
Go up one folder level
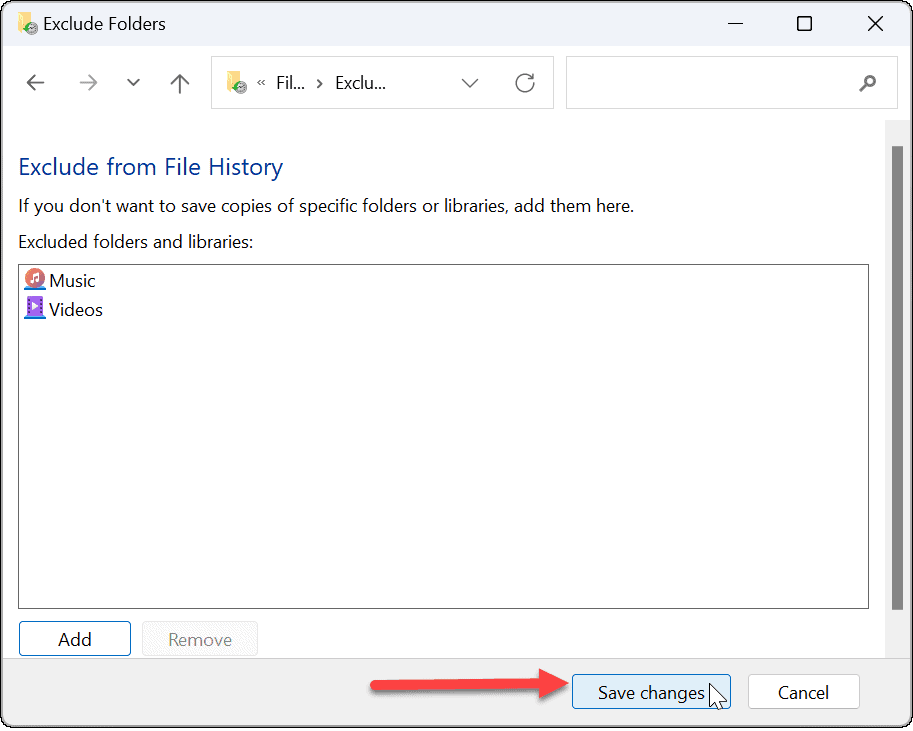[x=179, y=83]
